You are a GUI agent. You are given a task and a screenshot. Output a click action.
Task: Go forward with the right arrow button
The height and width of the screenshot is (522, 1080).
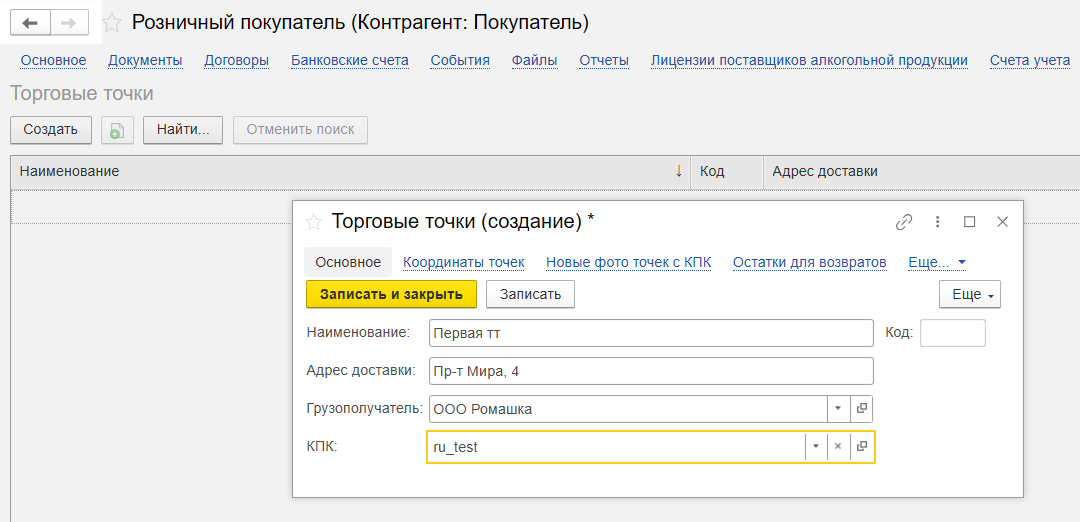point(69,23)
